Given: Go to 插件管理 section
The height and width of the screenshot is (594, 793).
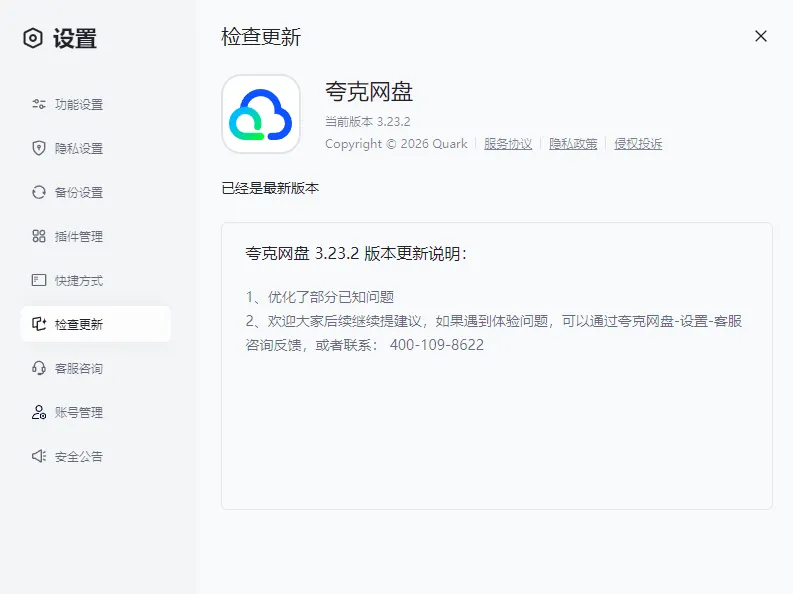Looking at the screenshot, I should point(96,236).
